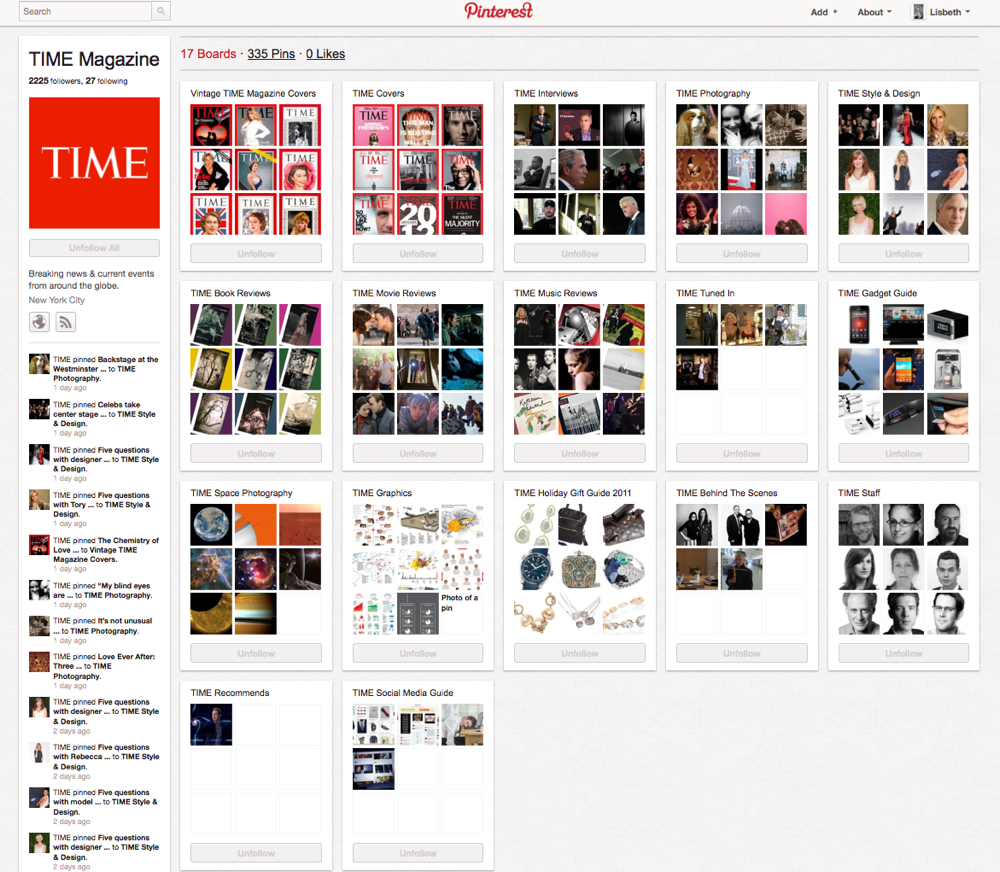Open TIME's website via globe icon
The width and height of the screenshot is (1000, 872).
click(x=40, y=322)
